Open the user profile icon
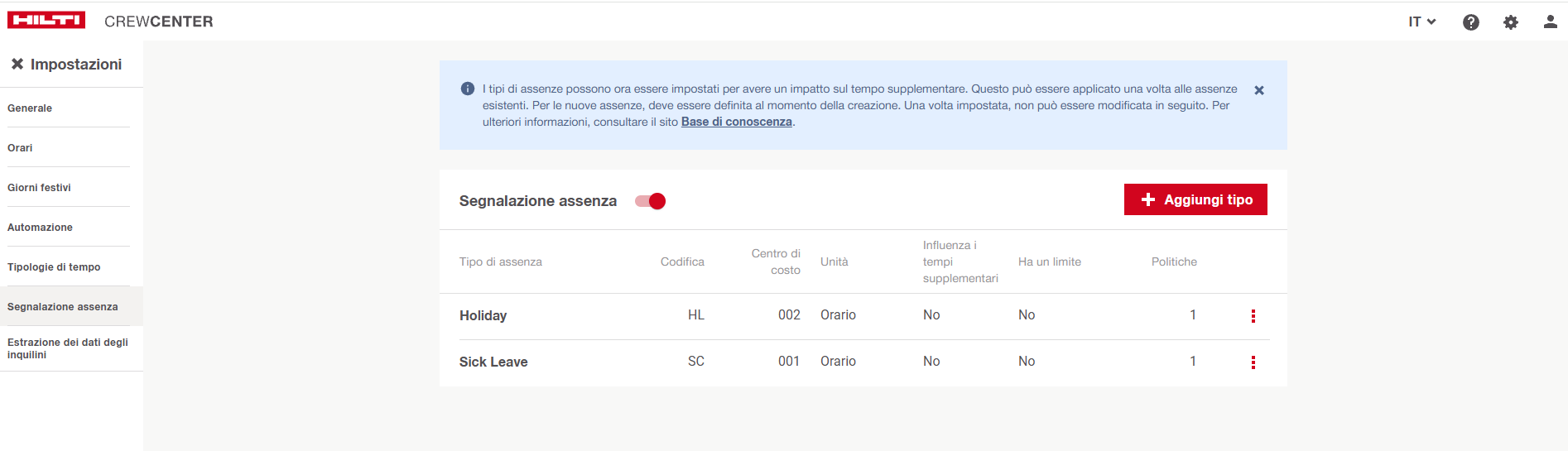The image size is (1568, 451). click(x=1550, y=22)
